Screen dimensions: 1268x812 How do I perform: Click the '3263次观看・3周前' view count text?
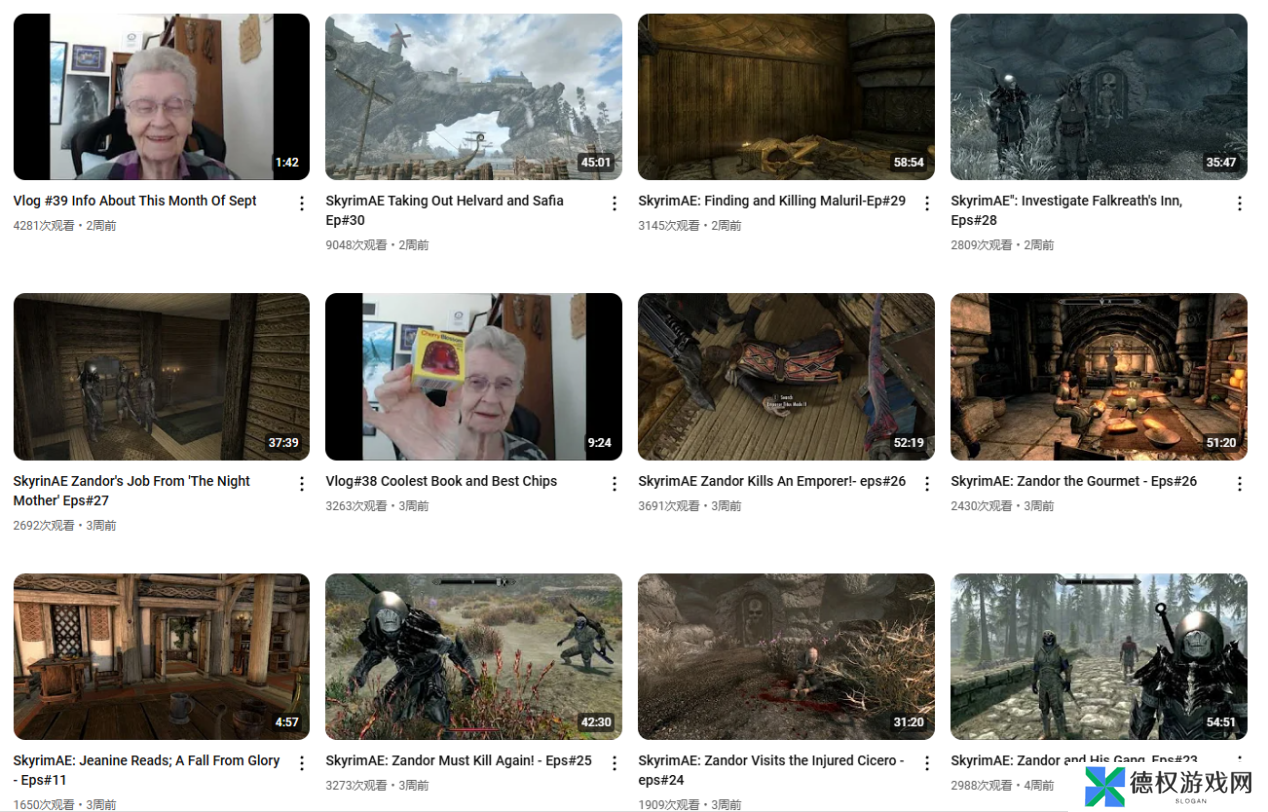pos(377,506)
